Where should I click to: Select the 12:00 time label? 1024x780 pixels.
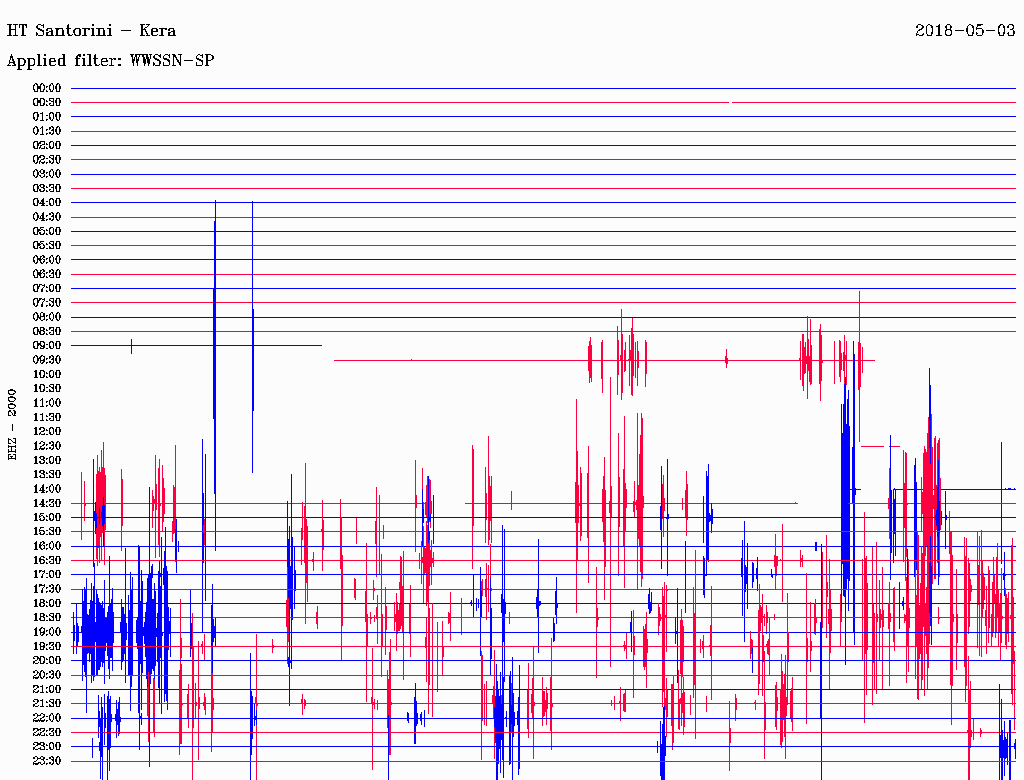coord(47,432)
